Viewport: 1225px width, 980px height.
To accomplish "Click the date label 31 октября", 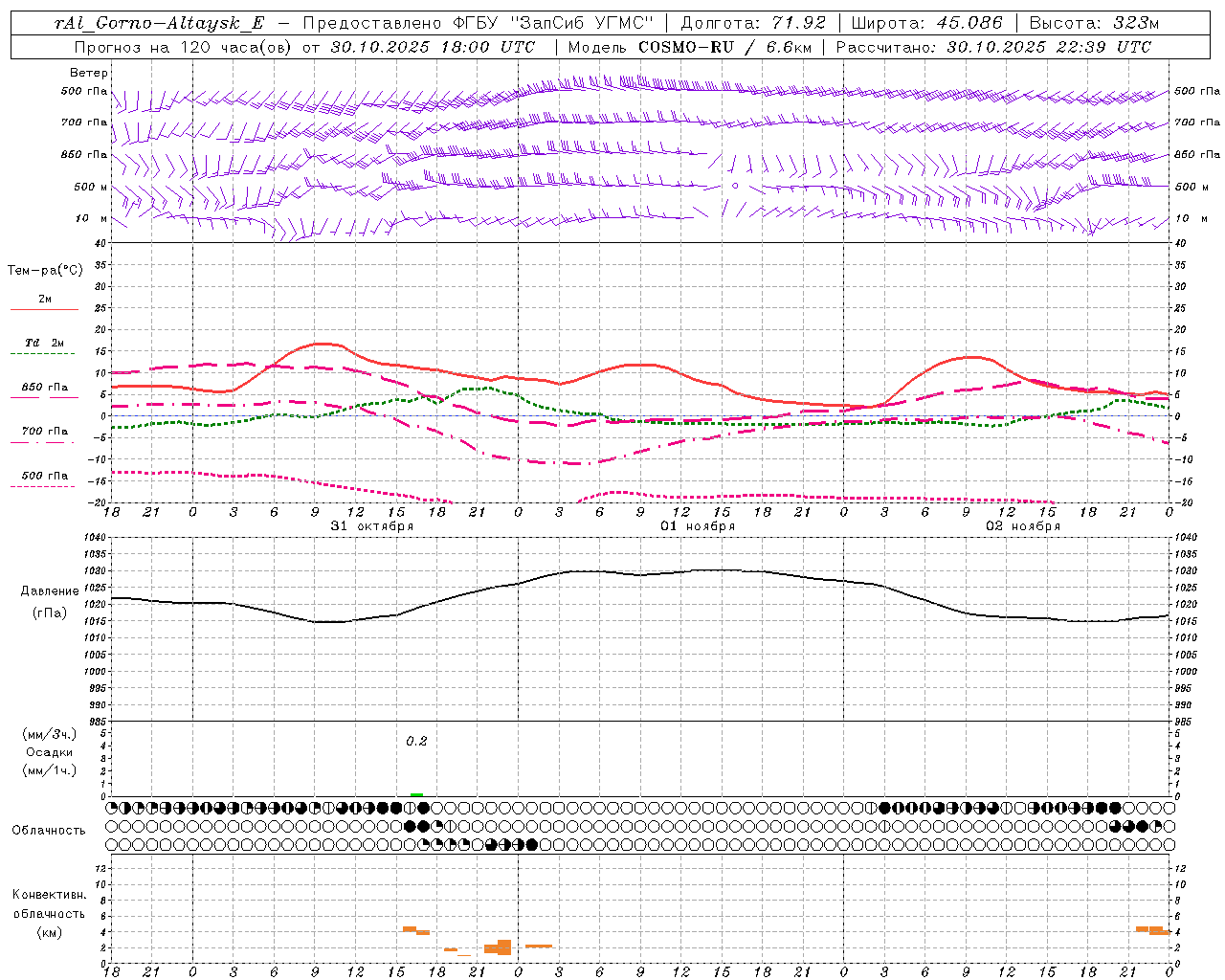I will pyautogui.click(x=372, y=526).
